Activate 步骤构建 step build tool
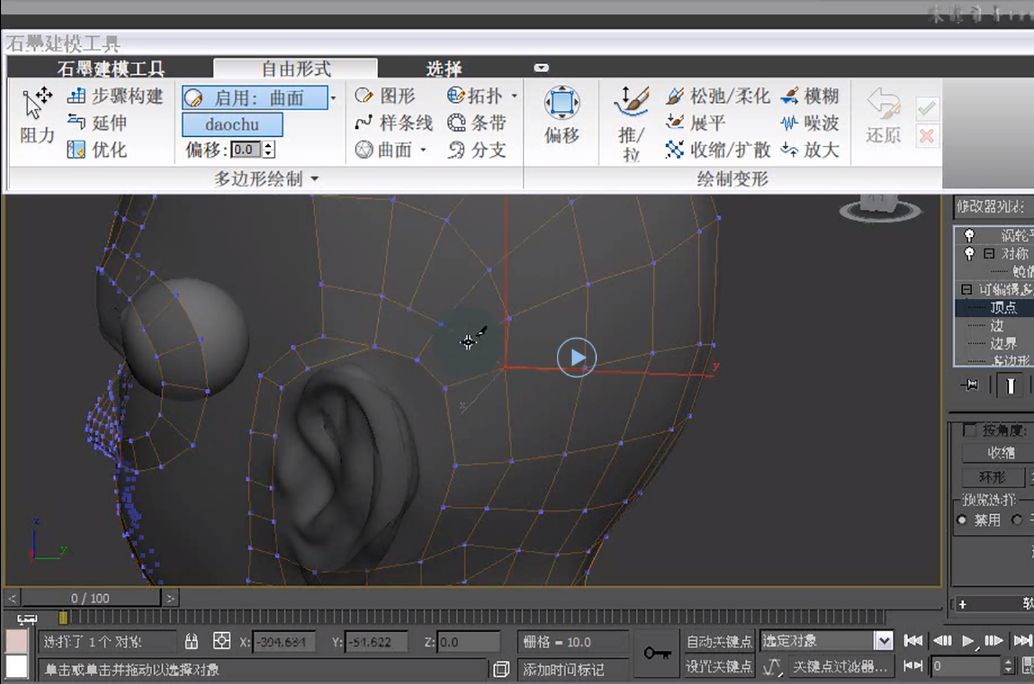Image resolution: width=1034 pixels, height=684 pixels. click(115, 96)
